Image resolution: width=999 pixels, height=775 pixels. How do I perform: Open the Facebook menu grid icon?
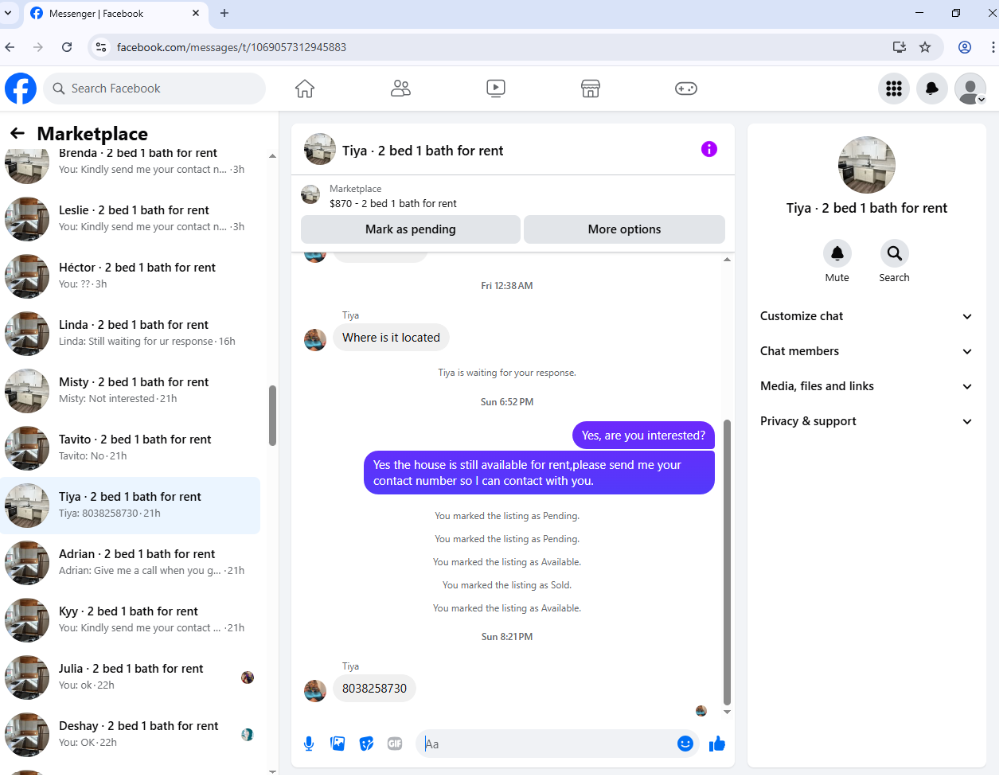(x=894, y=89)
